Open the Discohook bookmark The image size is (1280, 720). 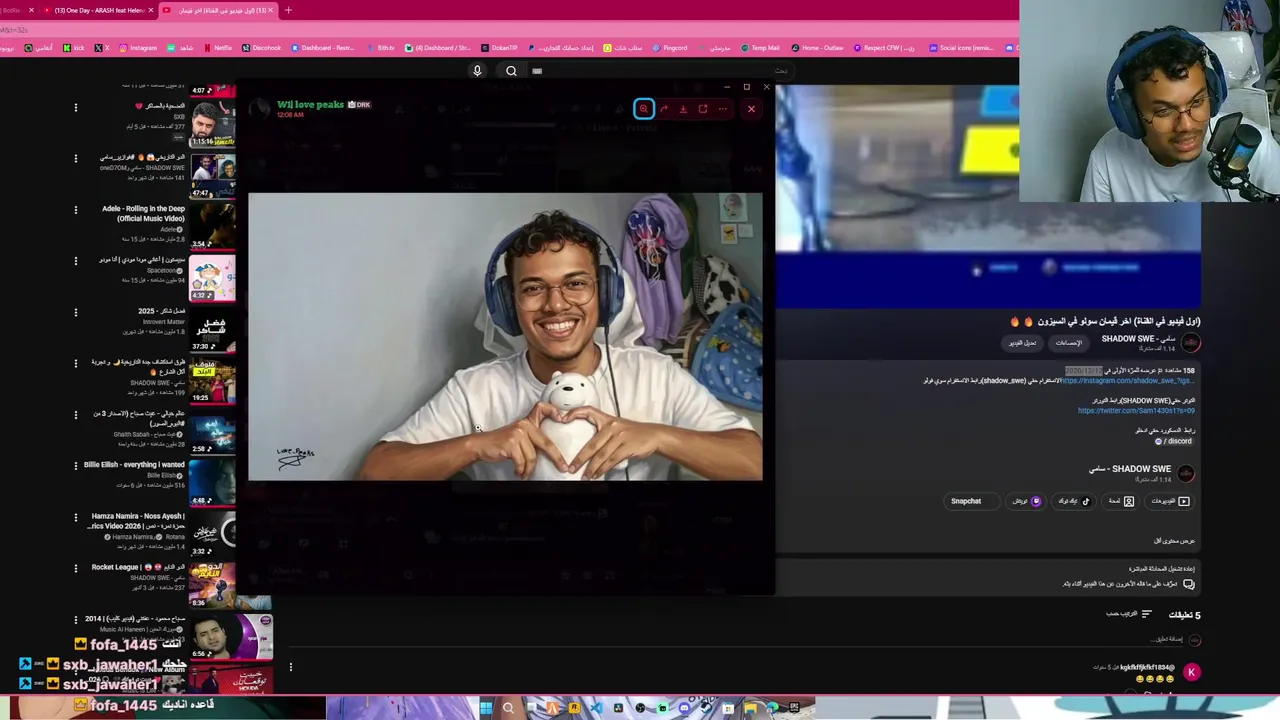point(261,48)
